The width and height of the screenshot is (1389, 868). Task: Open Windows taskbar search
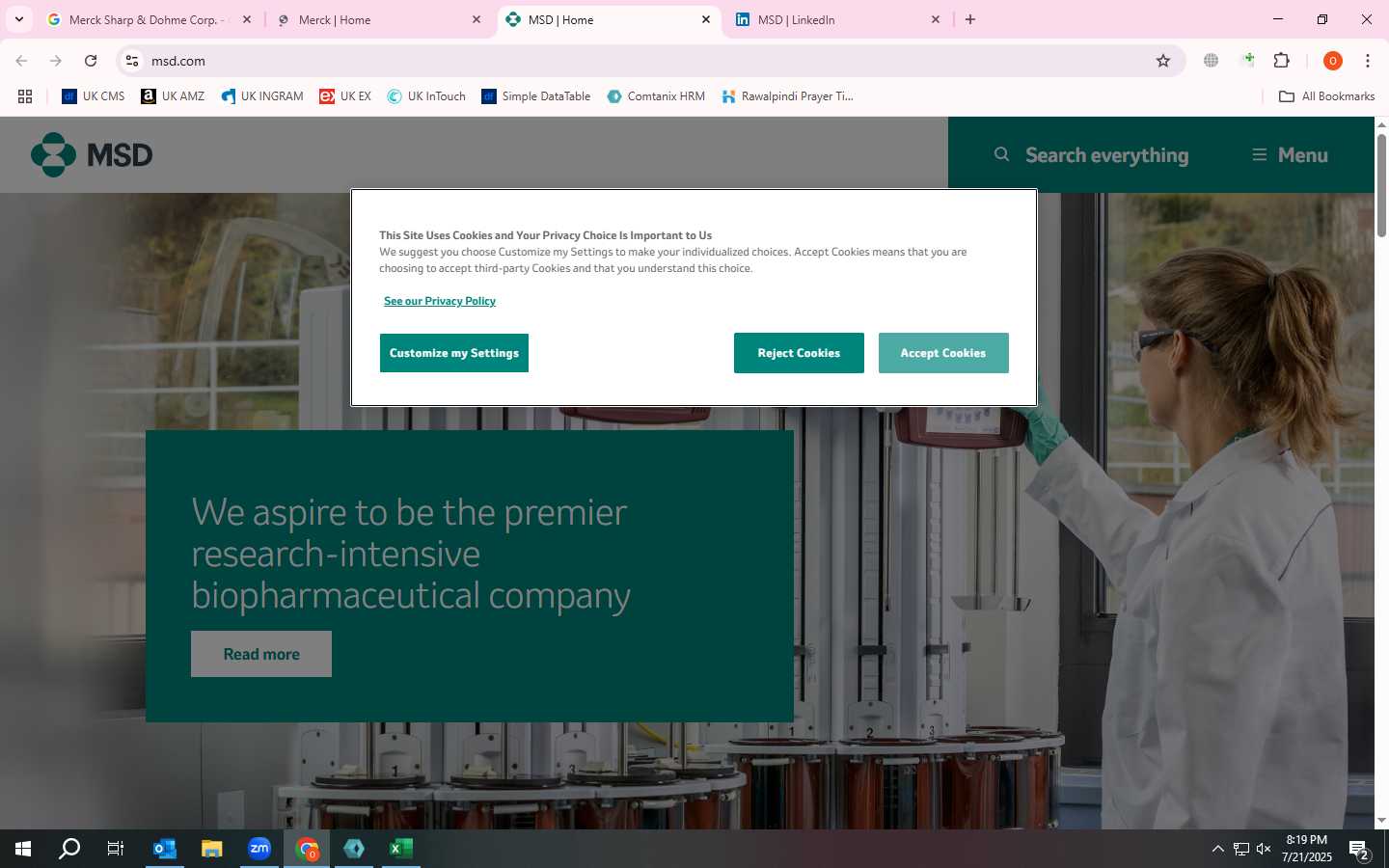[x=69, y=849]
